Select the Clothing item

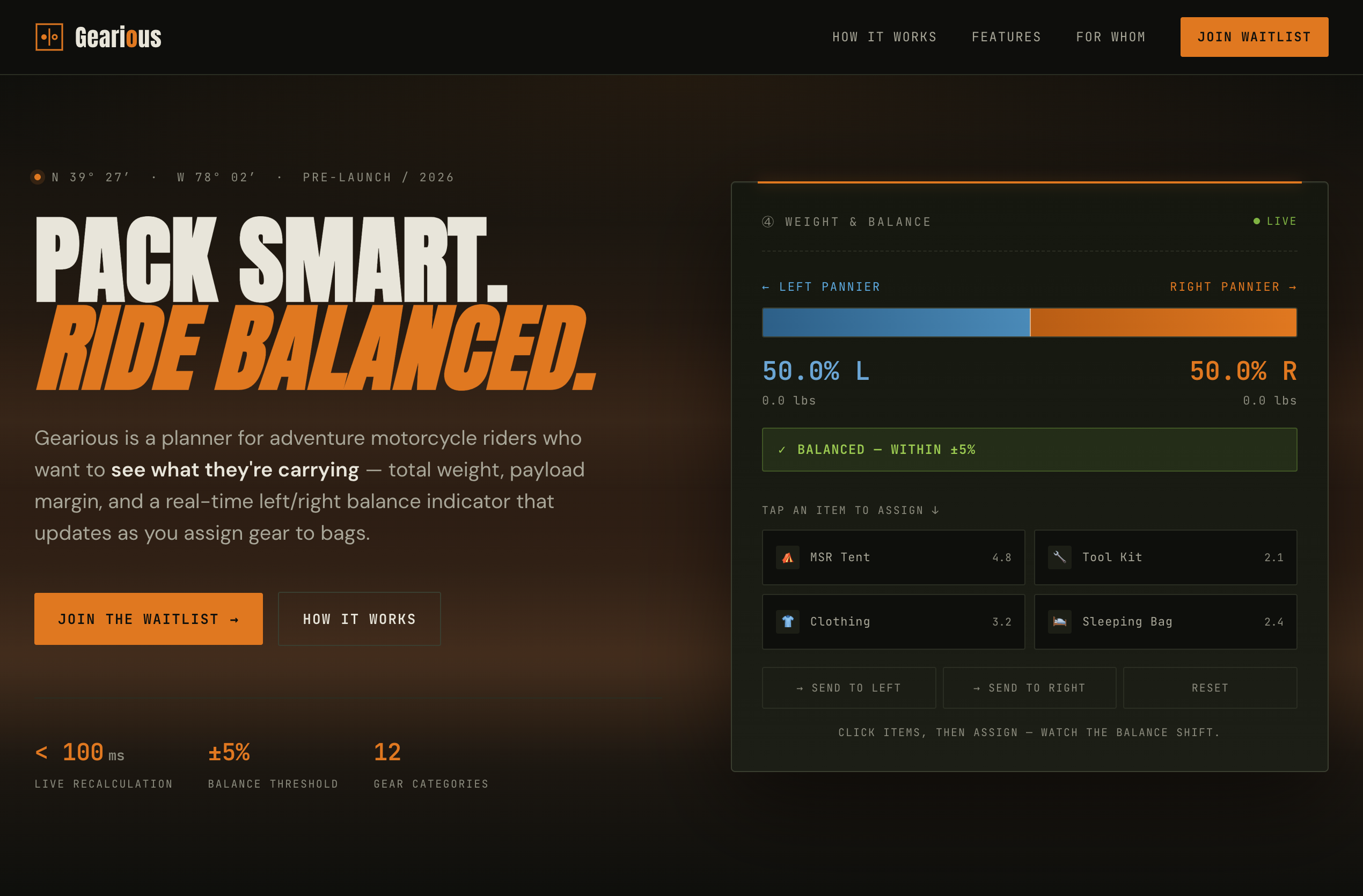(893, 622)
